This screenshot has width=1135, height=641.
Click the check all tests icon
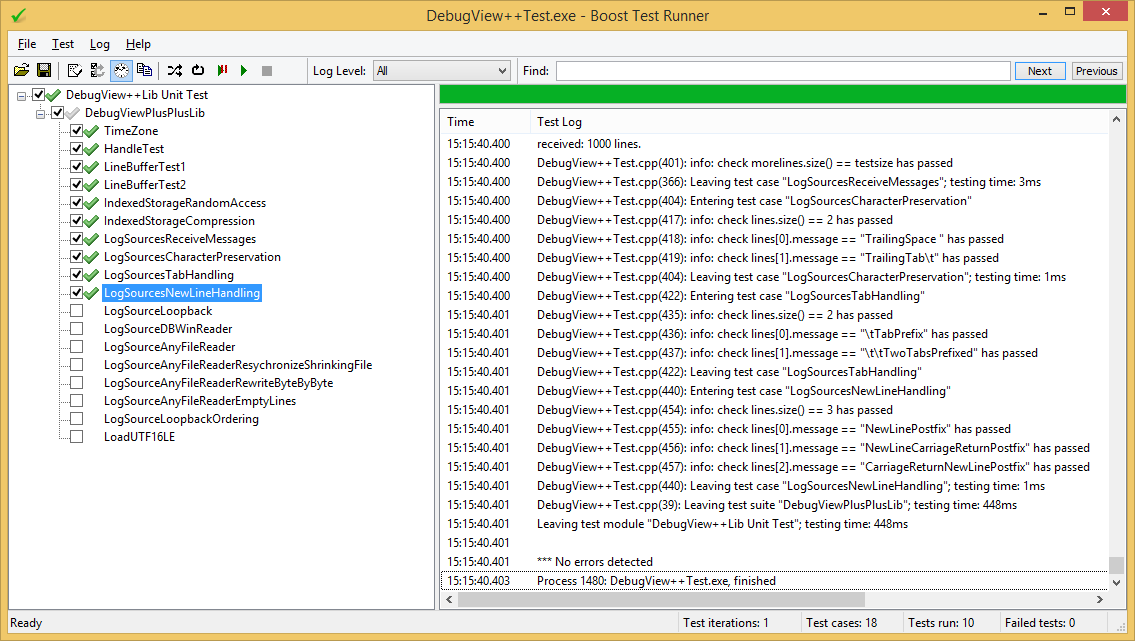click(x=75, y=70)
